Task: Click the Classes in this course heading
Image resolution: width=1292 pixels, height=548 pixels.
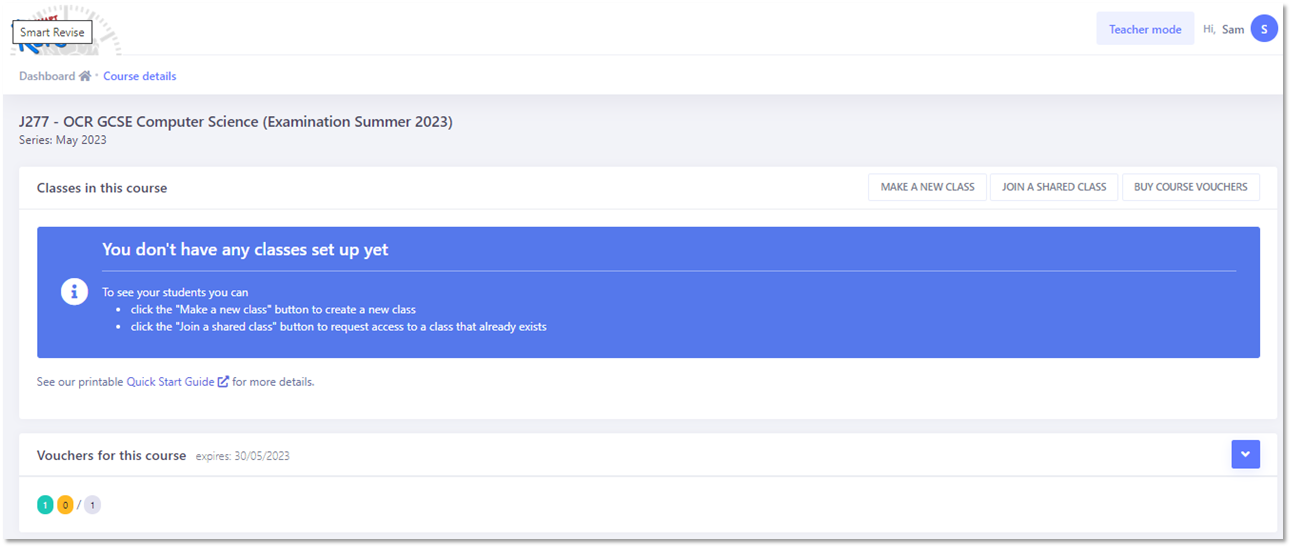Action: [102, 188]
